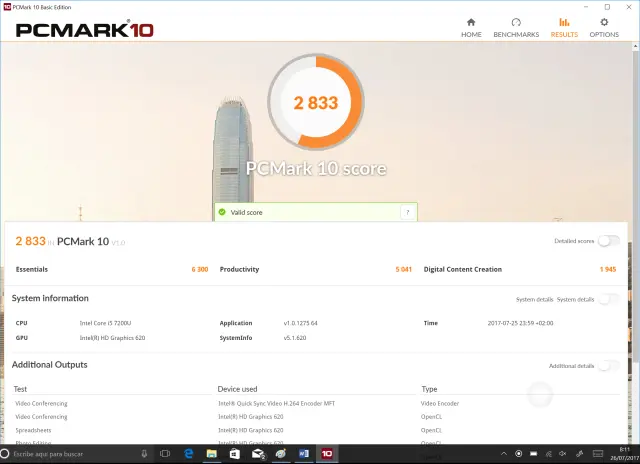Click the Essentials score 6 300
The image size is (640, 464).
click(199, 269)
